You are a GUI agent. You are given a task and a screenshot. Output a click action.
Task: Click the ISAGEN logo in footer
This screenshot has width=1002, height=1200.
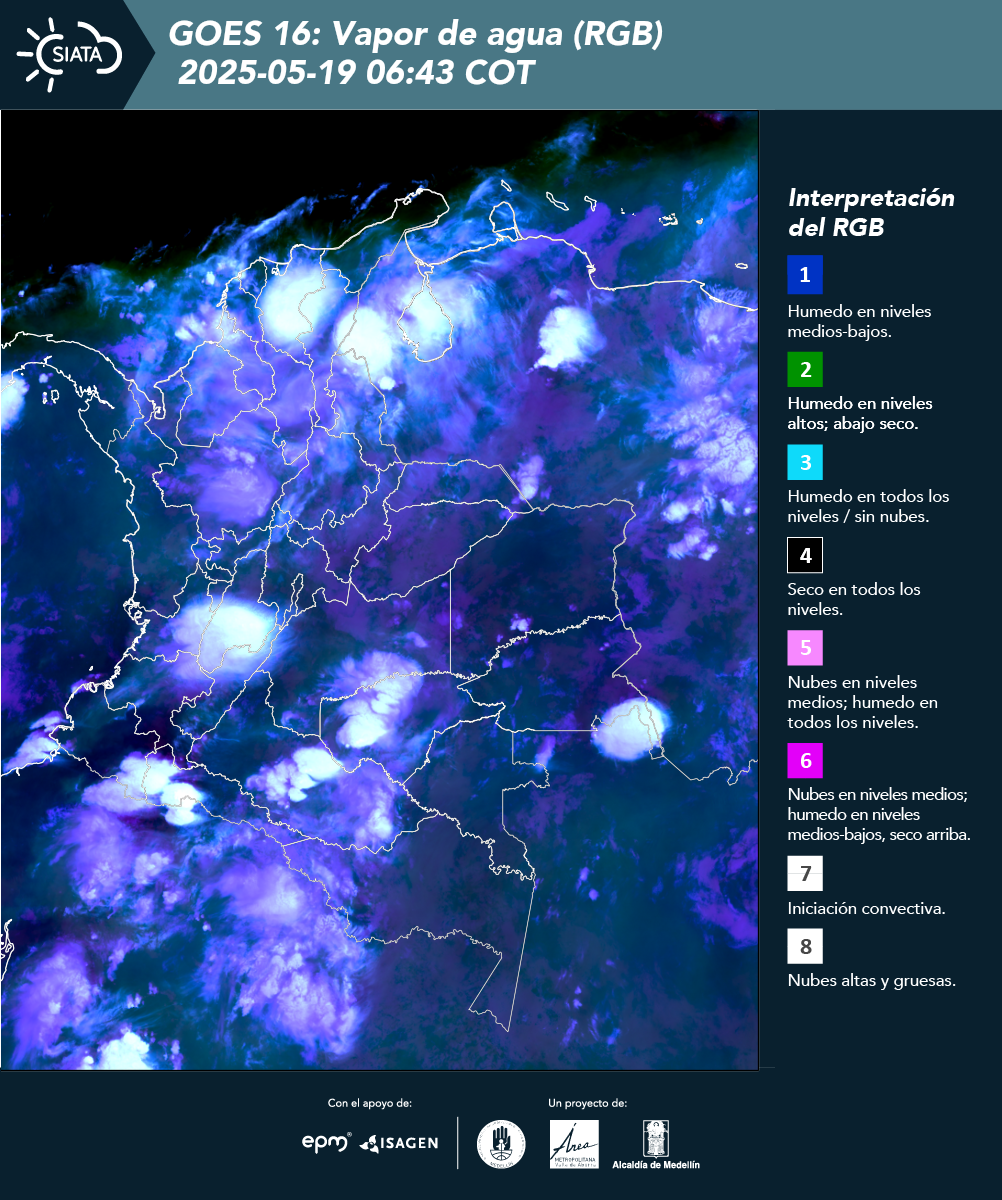click(x=399, y=1143)
